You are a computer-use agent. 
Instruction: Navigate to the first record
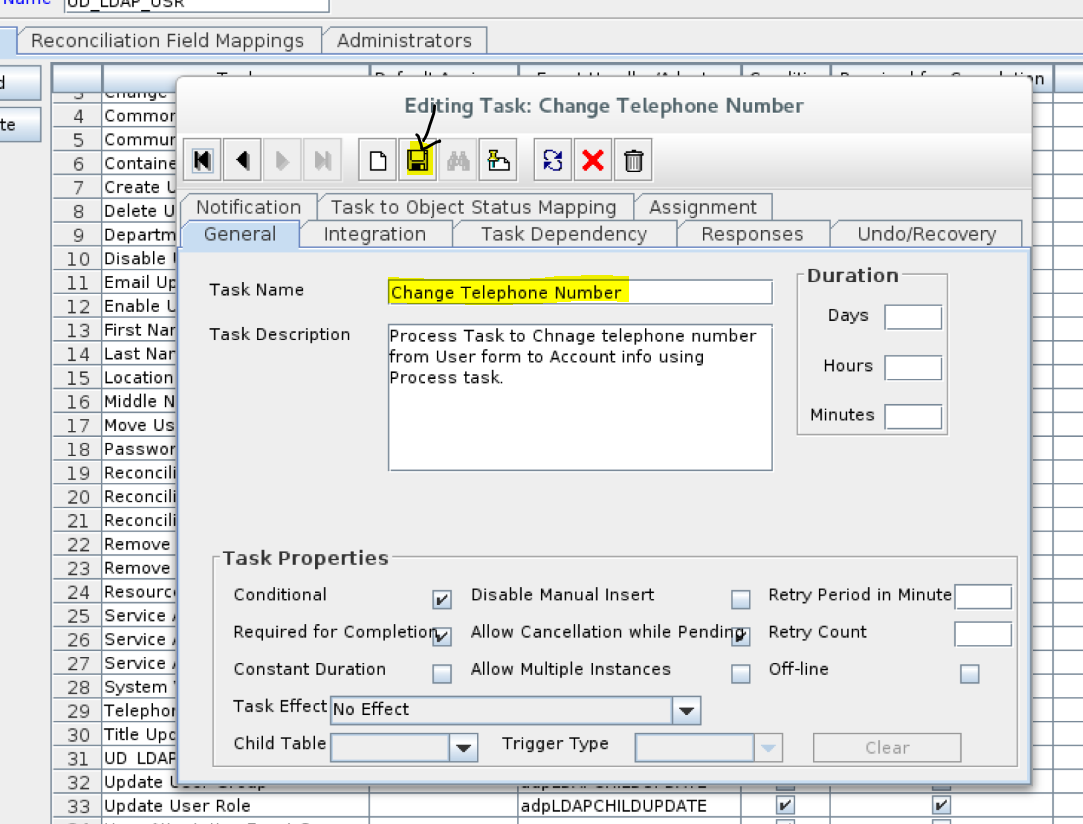(201, 159)
